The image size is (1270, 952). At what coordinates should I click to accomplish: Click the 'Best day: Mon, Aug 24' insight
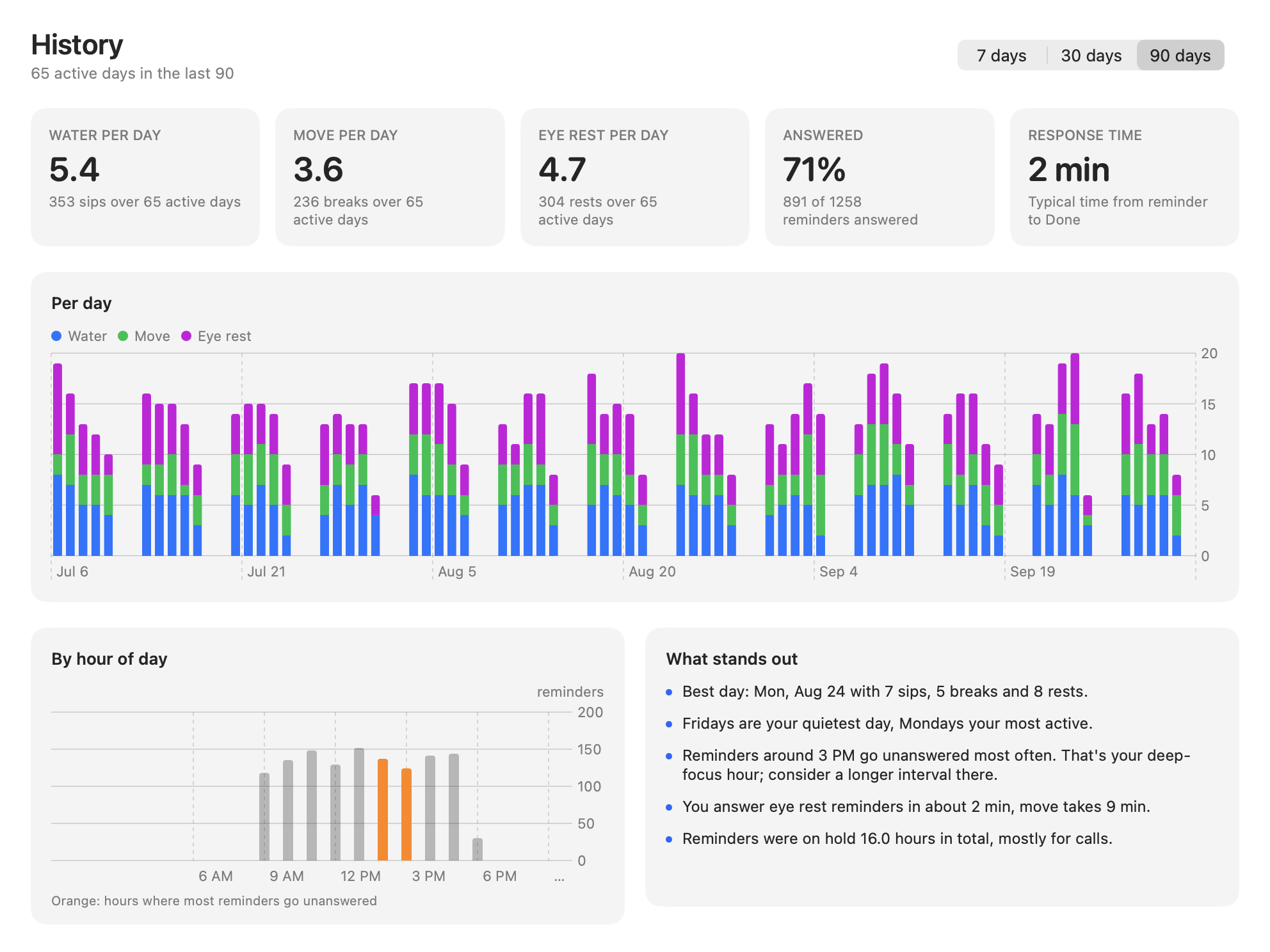pos(885,692)
